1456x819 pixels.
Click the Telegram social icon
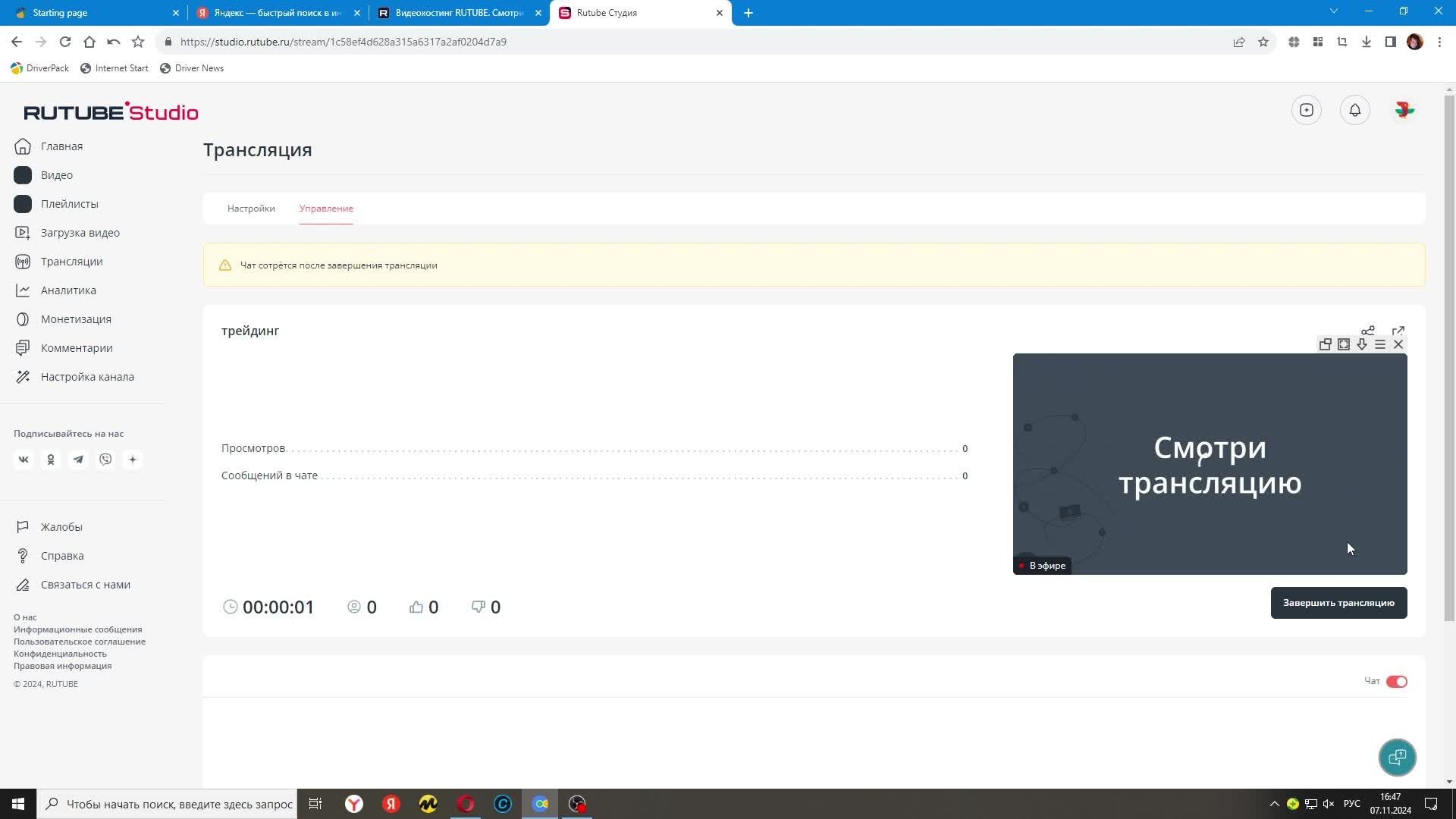(78, 460)
